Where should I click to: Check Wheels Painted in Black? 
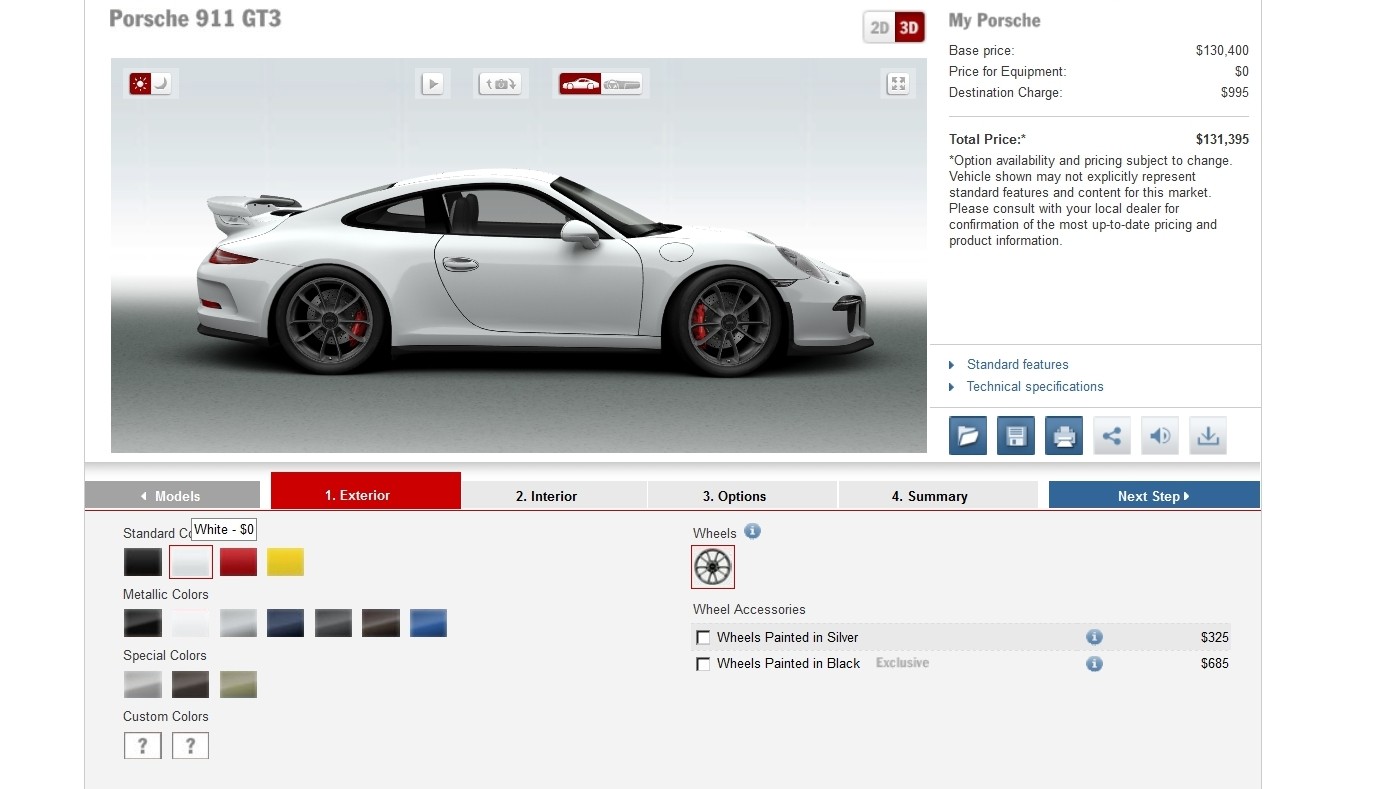(704, 664)
